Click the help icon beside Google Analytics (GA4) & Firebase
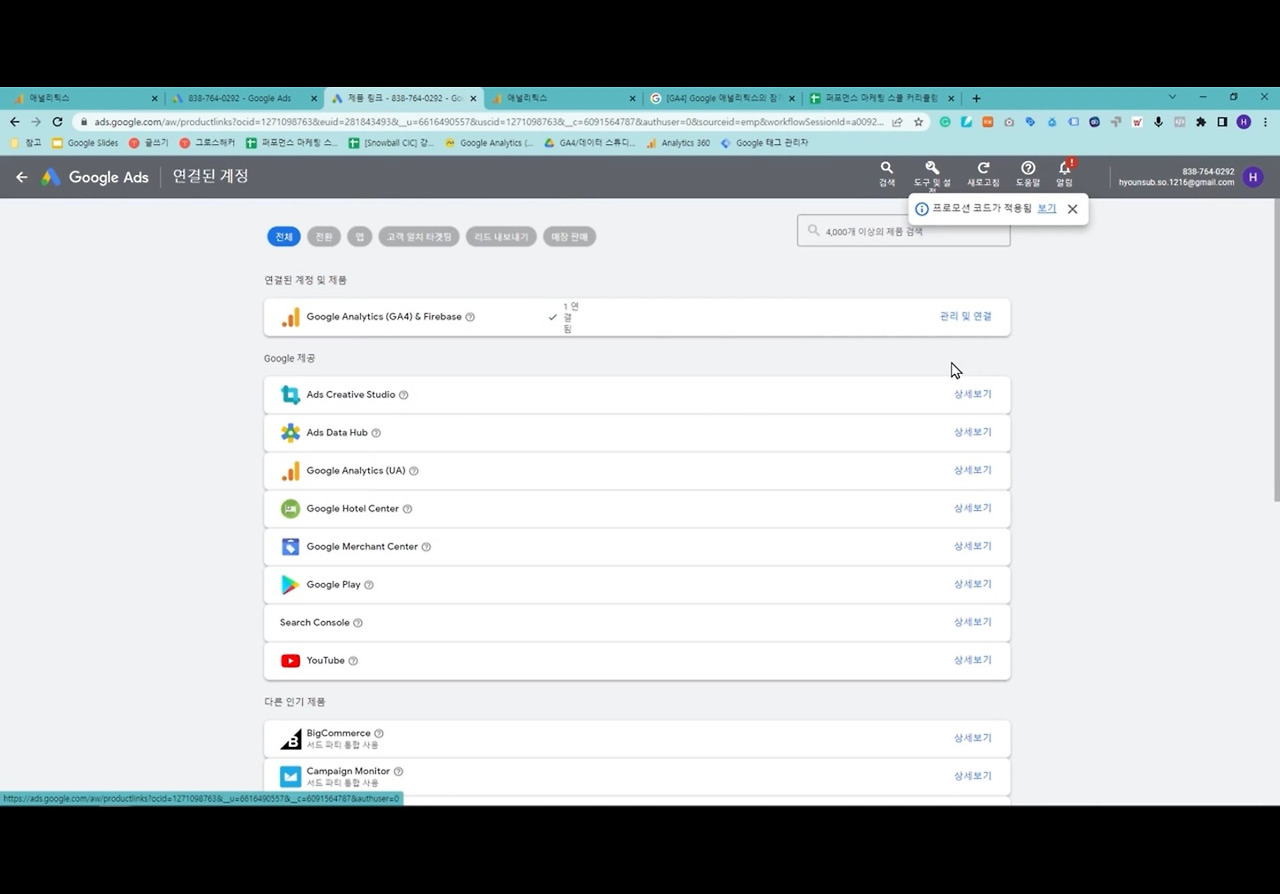 coord(470,317)
